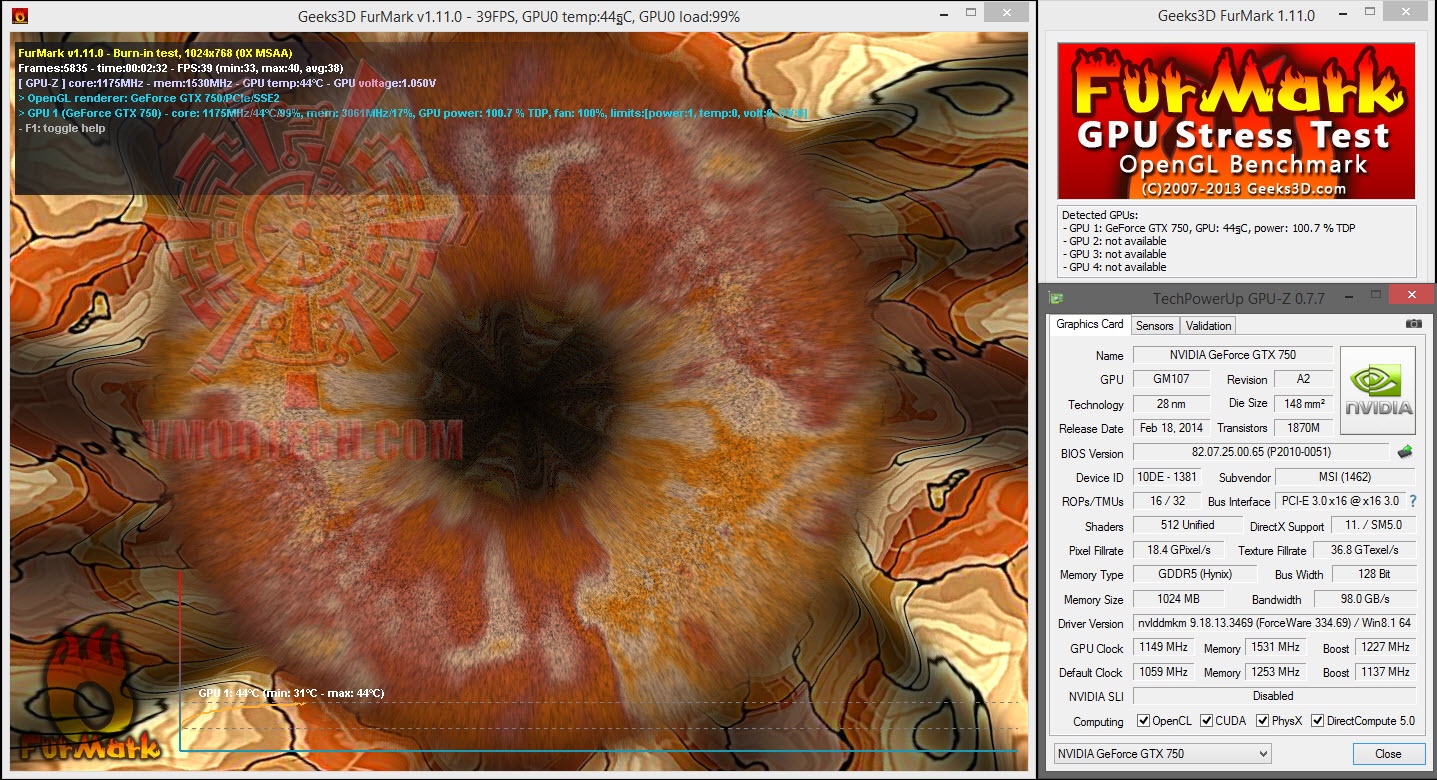Click the Release Date field Feb 18, 2014
The image size is (1437, 780).
point(1171,428)
